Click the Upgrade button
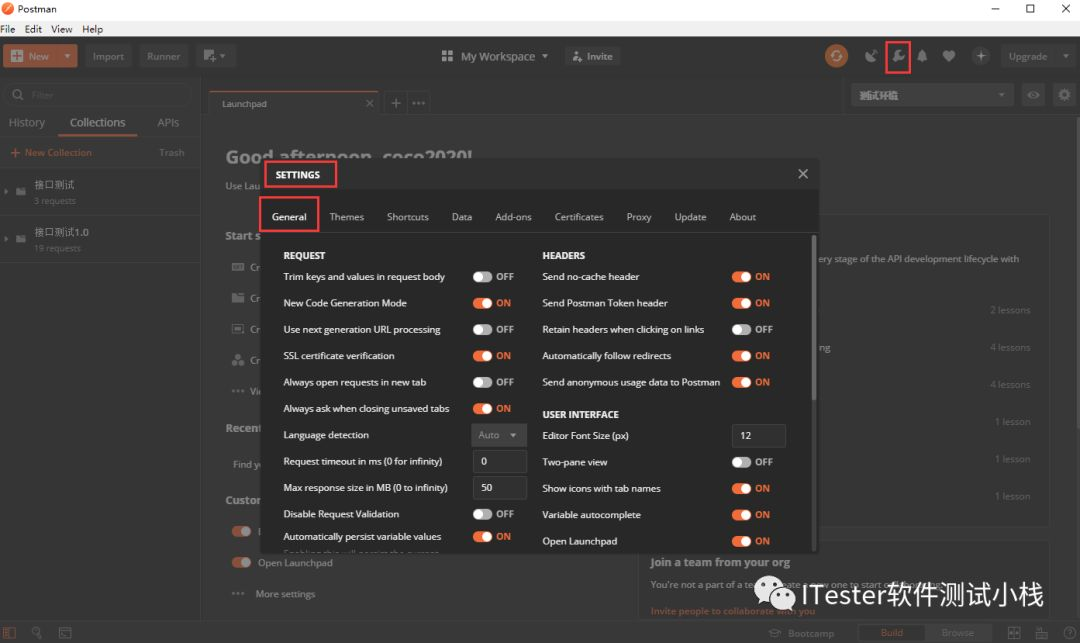 [x=1028, y=56]
